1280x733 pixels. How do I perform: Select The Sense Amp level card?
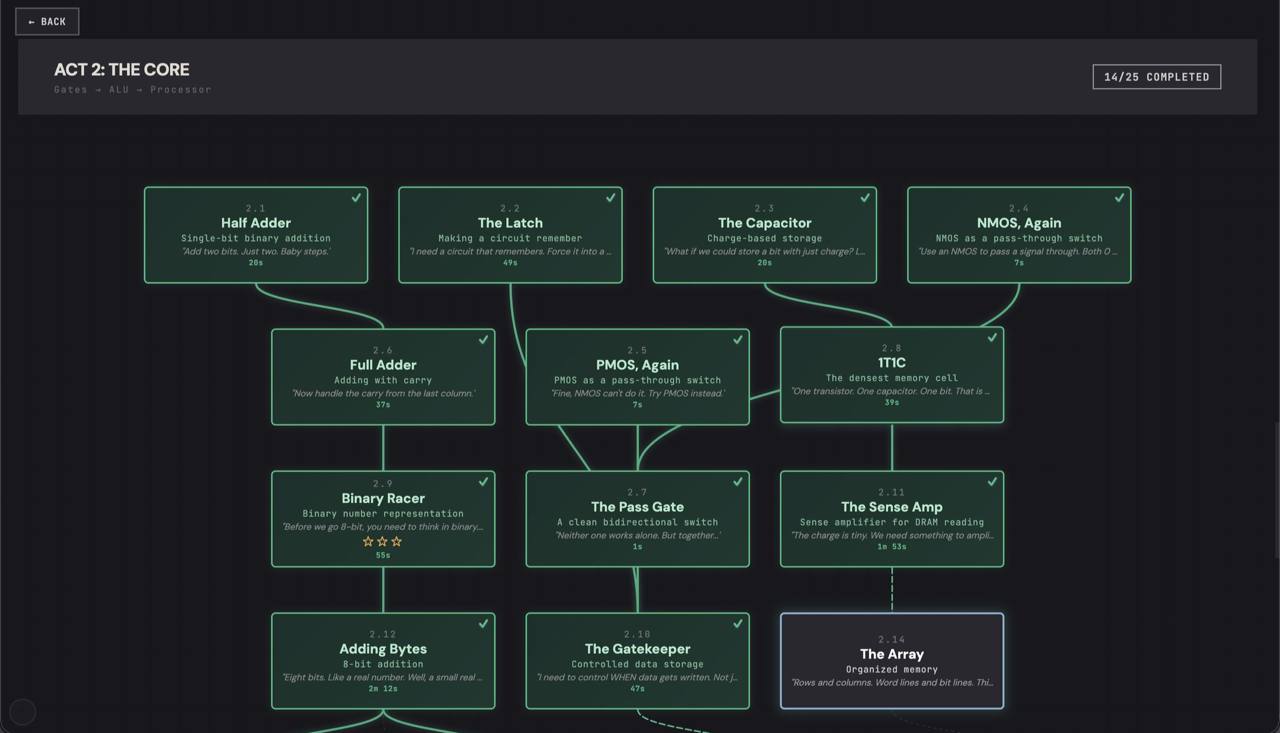891,519
